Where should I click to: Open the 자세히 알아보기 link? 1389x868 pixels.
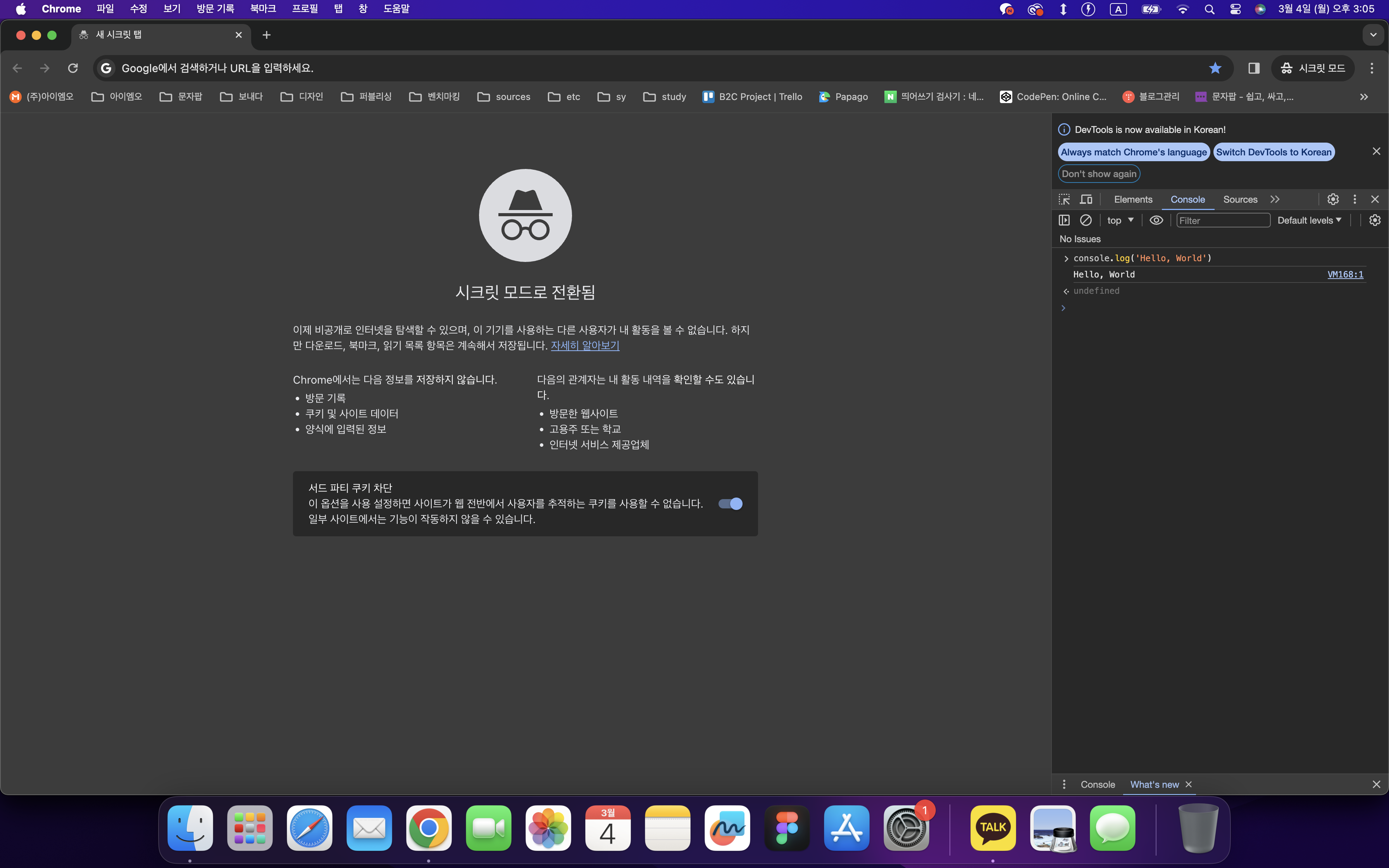tap(585, 346)
